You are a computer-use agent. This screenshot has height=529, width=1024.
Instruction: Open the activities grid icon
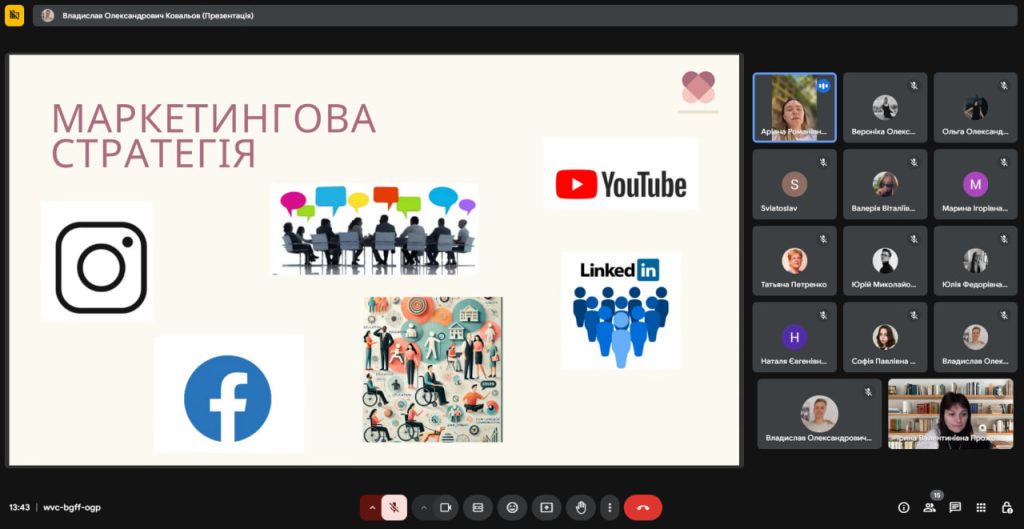tap(981, 507)
